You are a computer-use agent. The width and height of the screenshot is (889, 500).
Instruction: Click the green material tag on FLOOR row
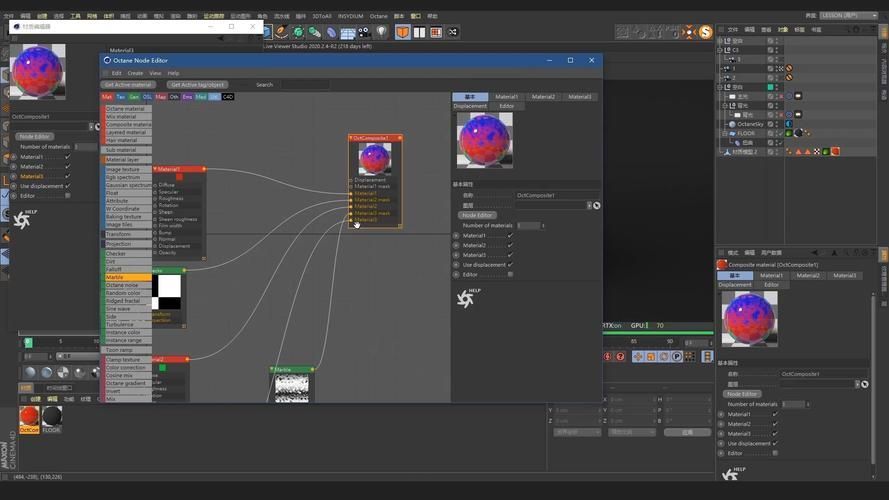pyautogui.click(x=789, y=133)
